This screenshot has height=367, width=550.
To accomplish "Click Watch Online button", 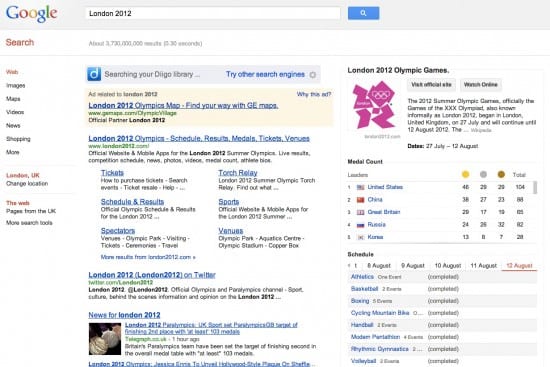I will [x=481, y=85].
